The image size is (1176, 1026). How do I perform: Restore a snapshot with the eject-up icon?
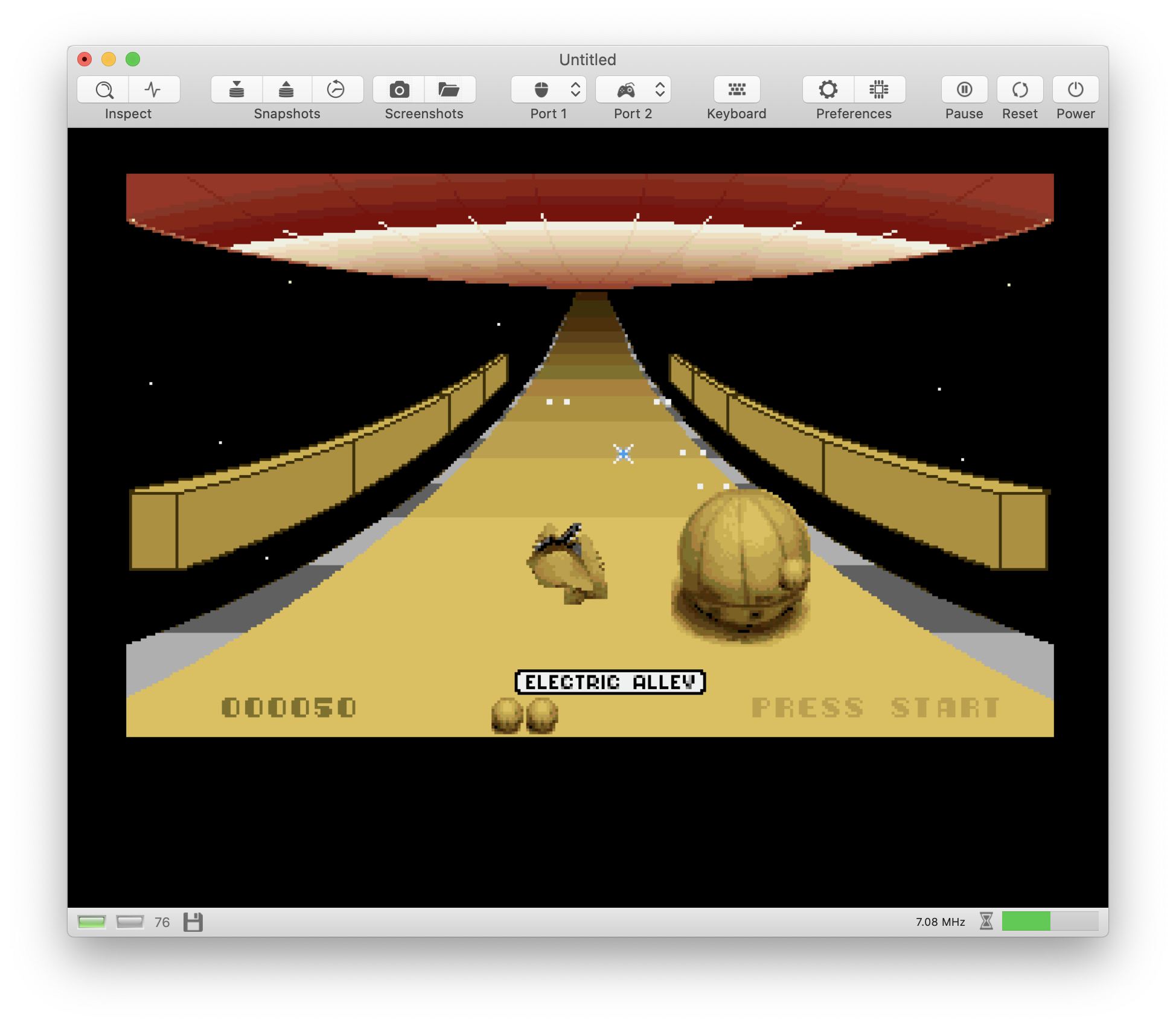tap(287, 89)
